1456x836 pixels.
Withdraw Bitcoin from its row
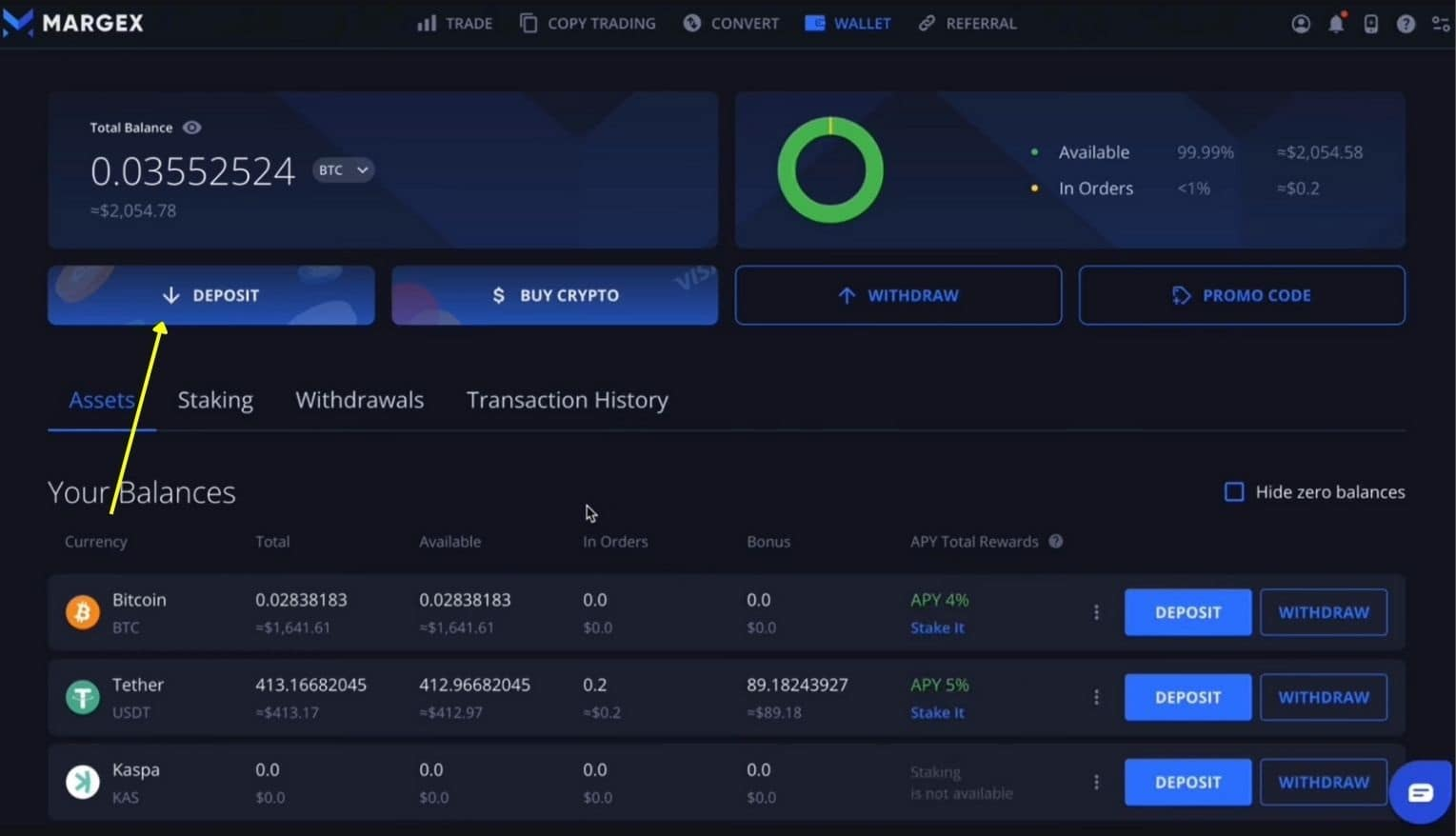click(1324, 612)
